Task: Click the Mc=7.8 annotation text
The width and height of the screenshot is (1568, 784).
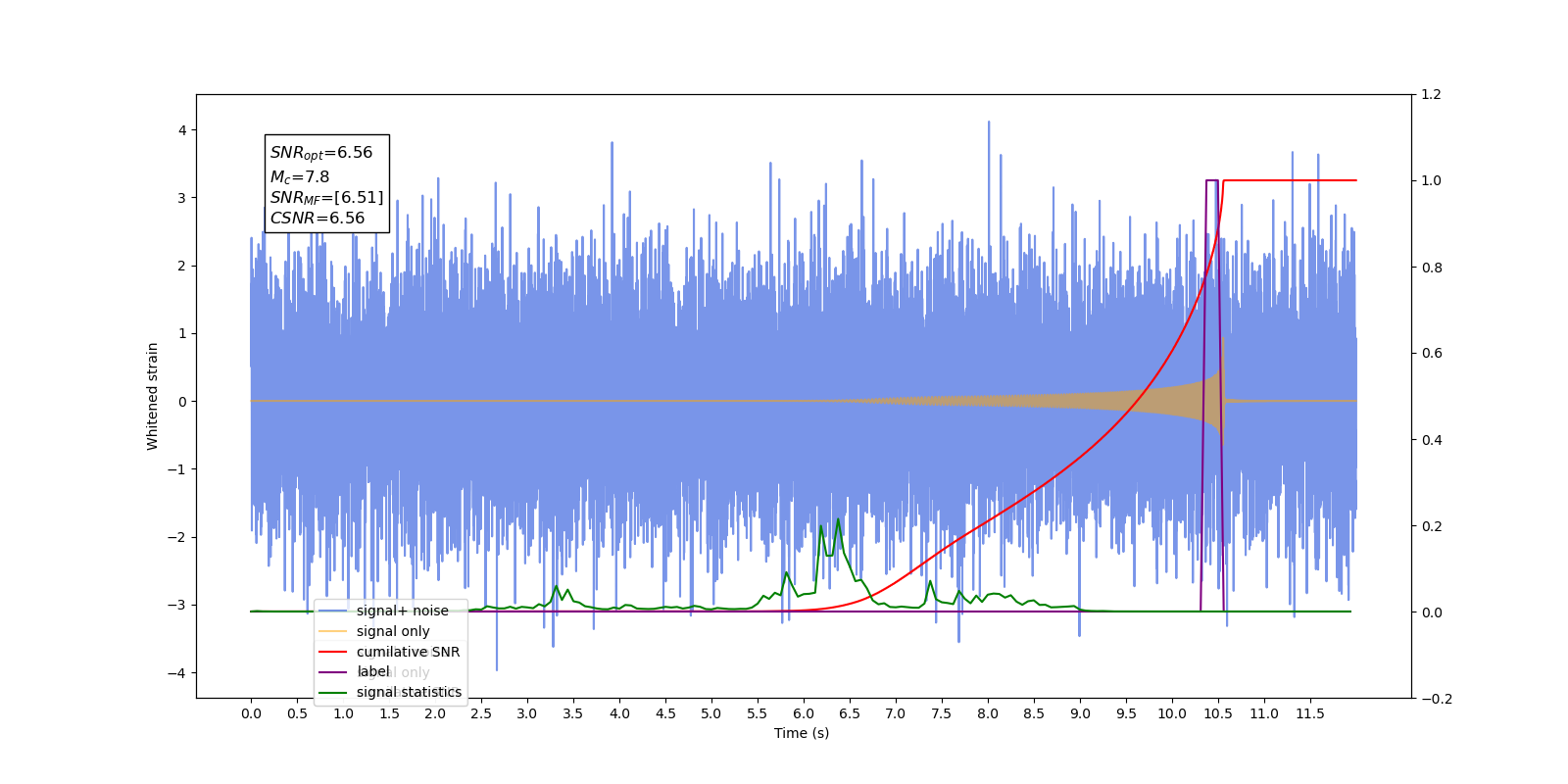Action: tap(300, 176)
